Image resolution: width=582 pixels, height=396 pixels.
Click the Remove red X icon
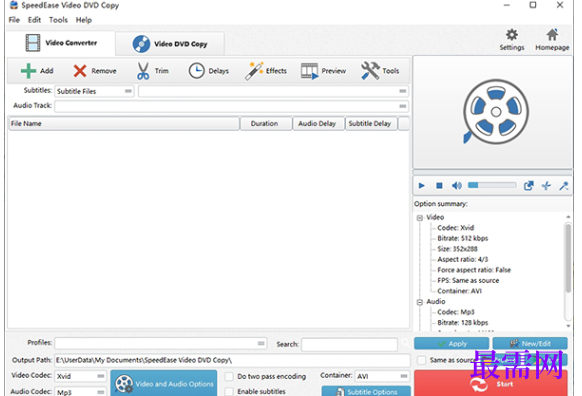coord(80,71)
